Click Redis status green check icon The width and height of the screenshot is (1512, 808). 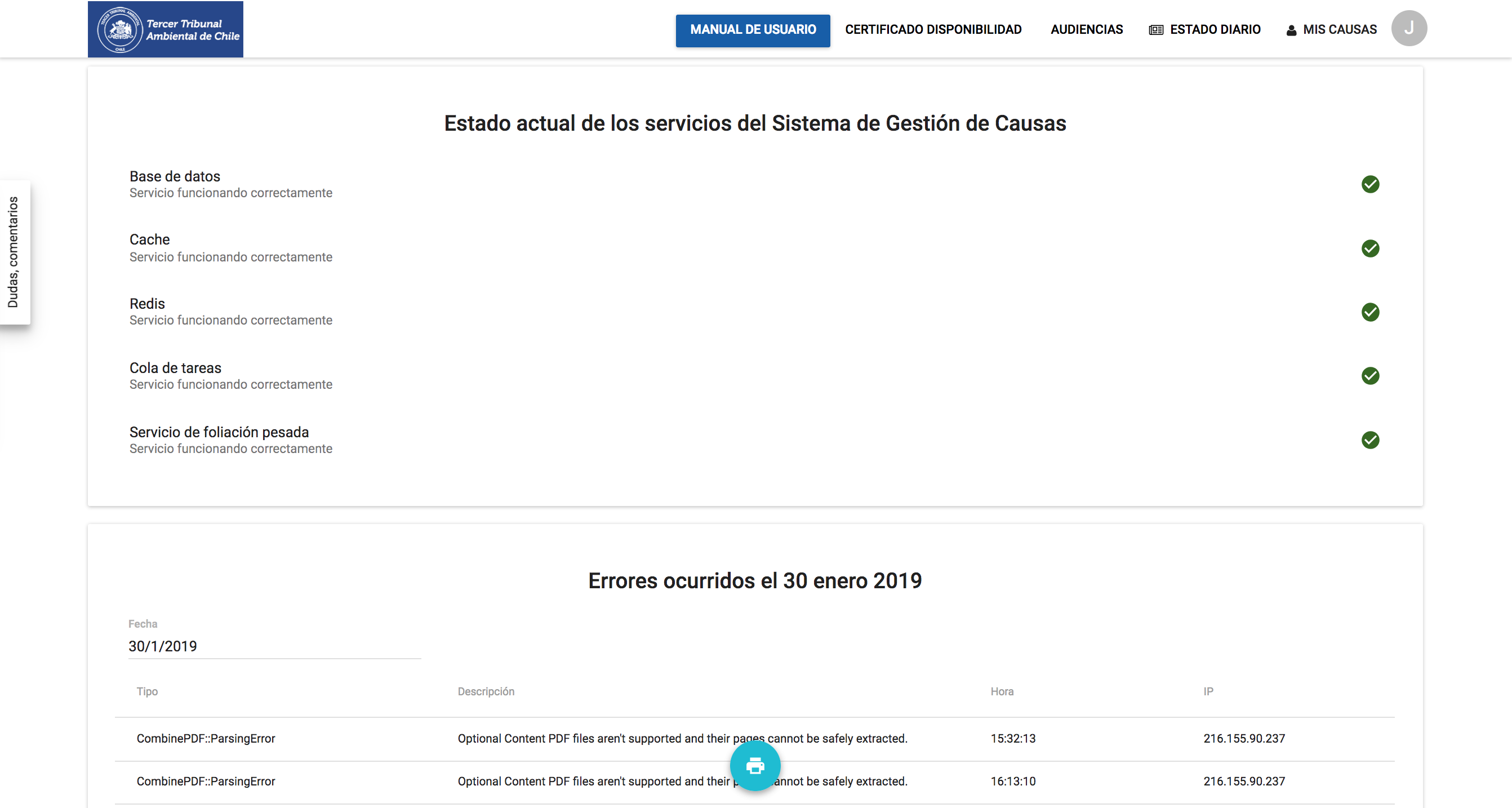coord(1370,312)
